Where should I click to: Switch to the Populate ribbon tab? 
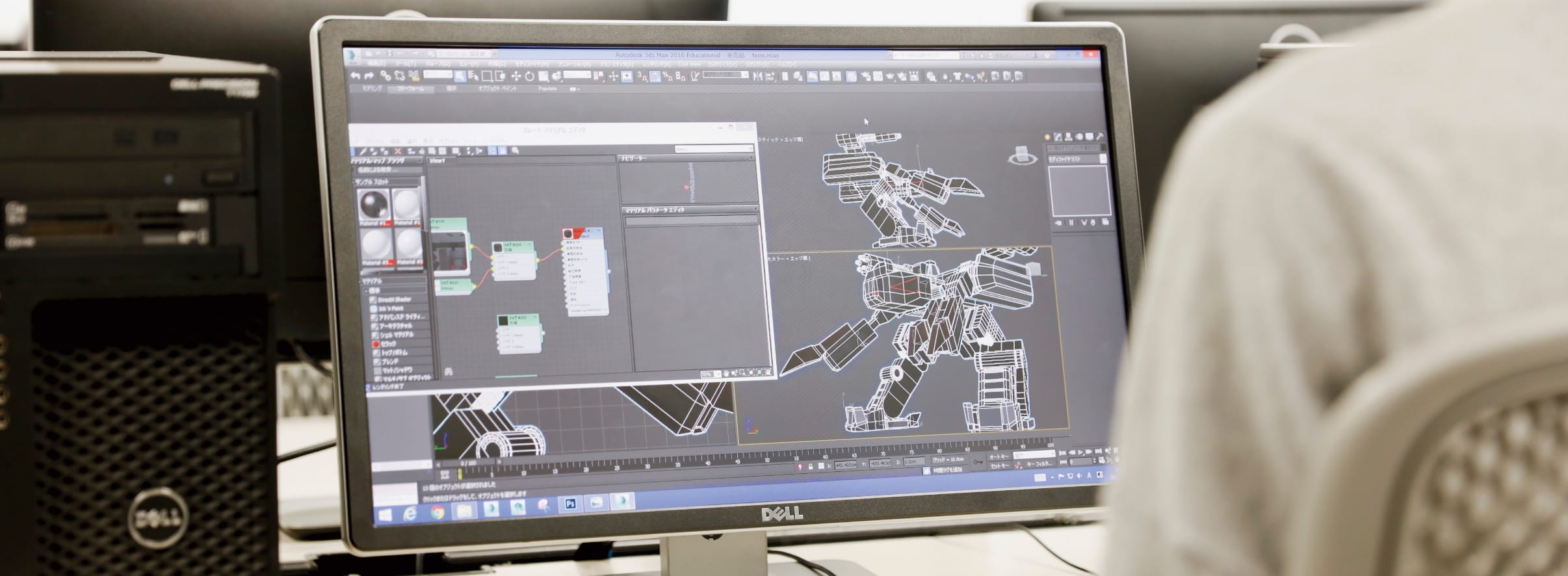click(547, 88)
